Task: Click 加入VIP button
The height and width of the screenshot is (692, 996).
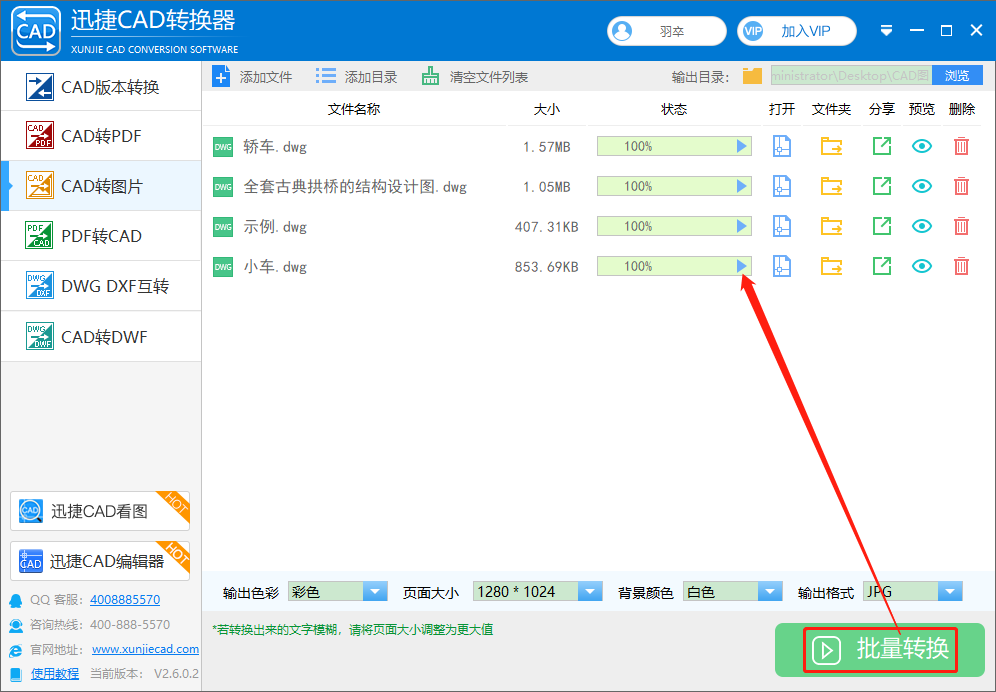Action: coord(797,31)
